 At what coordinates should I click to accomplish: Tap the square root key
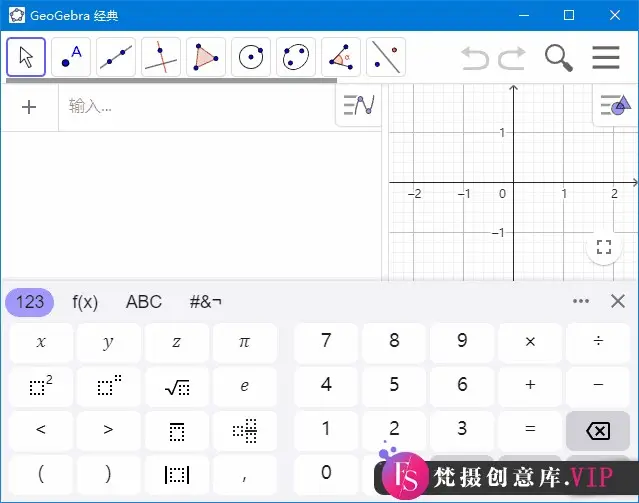pyautogui.click(x=176, y=386)
